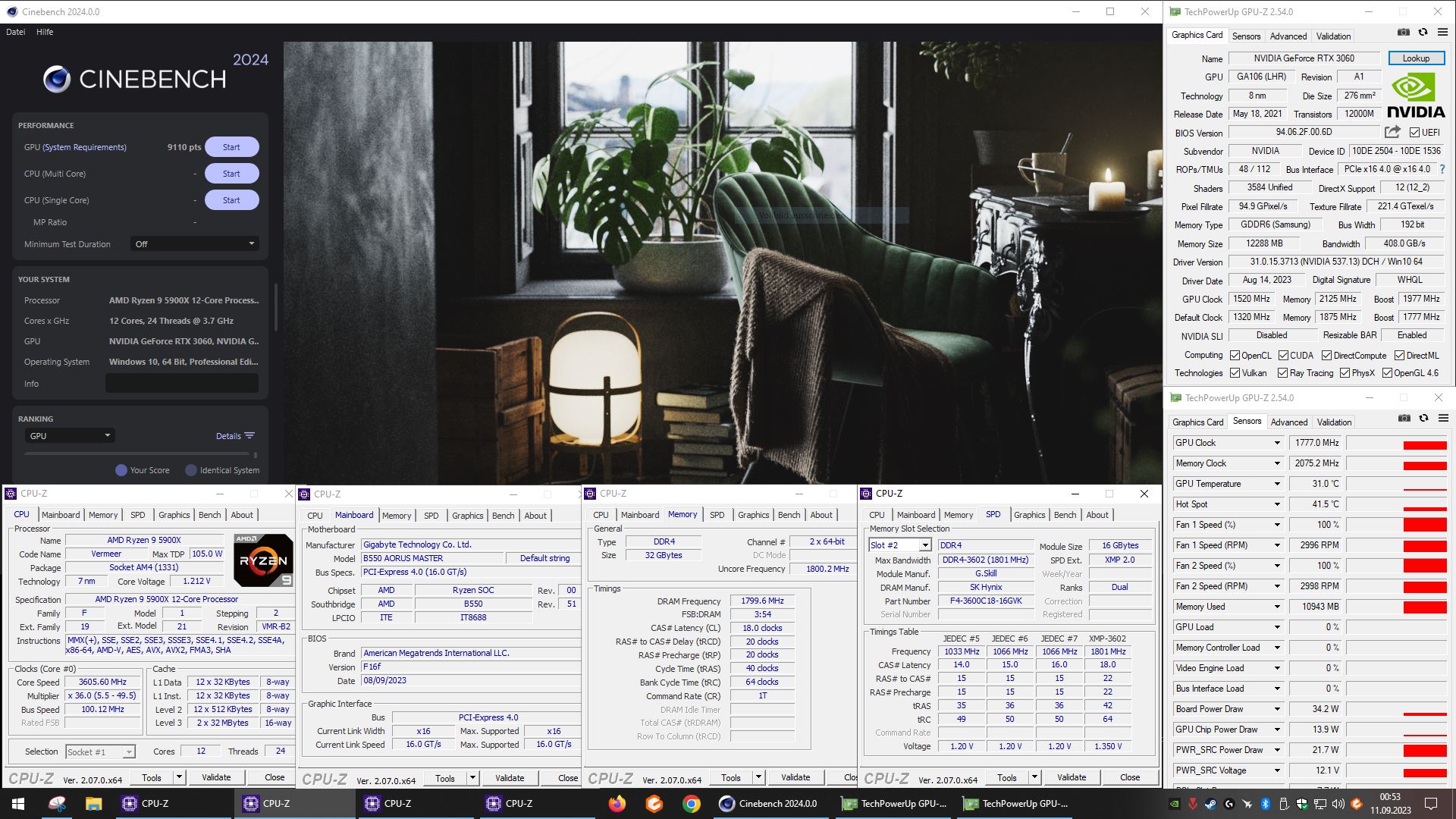Click the Bluetooth tray icon
The height and width of the screenshot is (819, 1456).
pos(1266,804)
